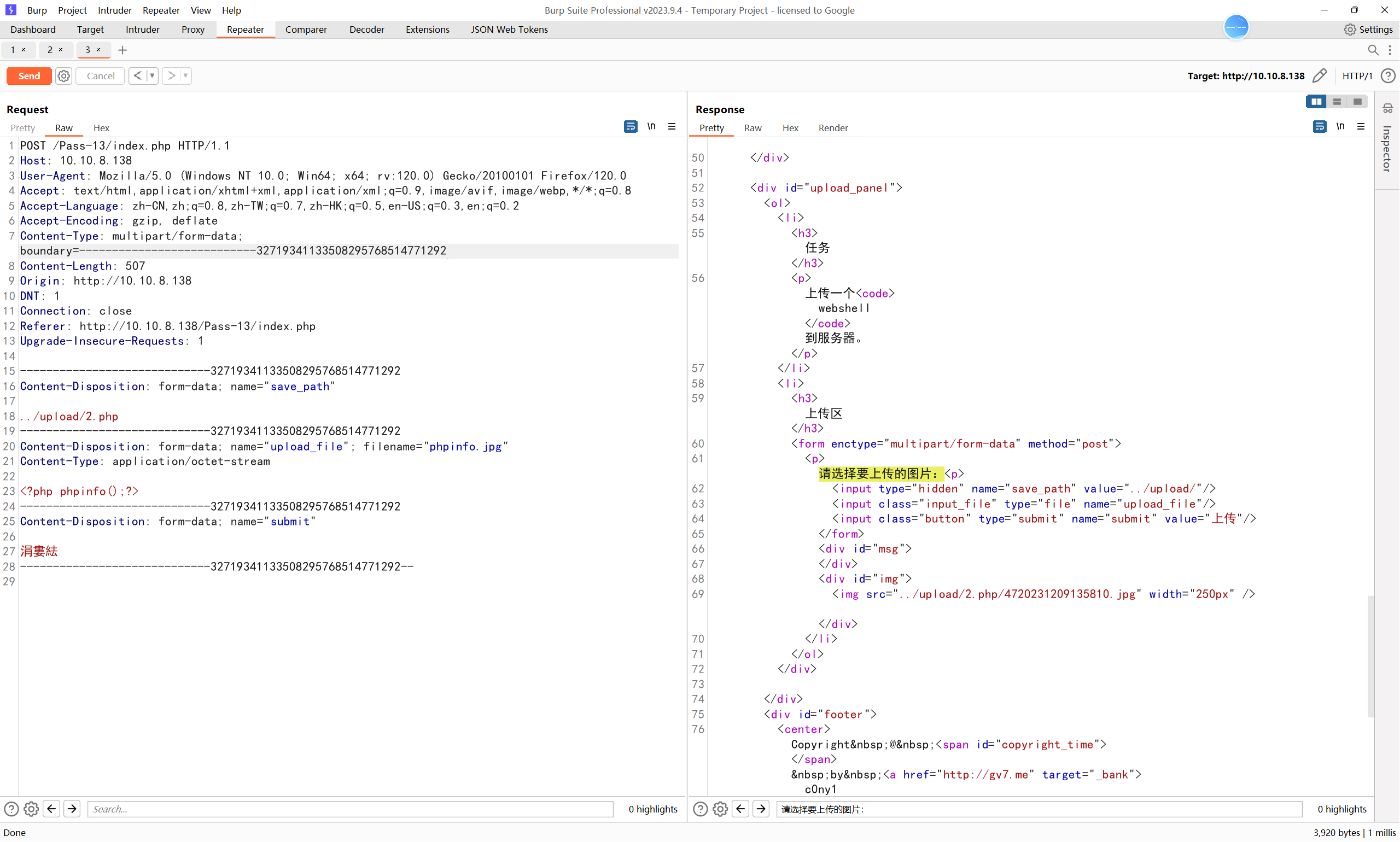Viewport: 1400px width, 842px height.
Task: Open the Intruder tool tab
Action: coord(142,30)
